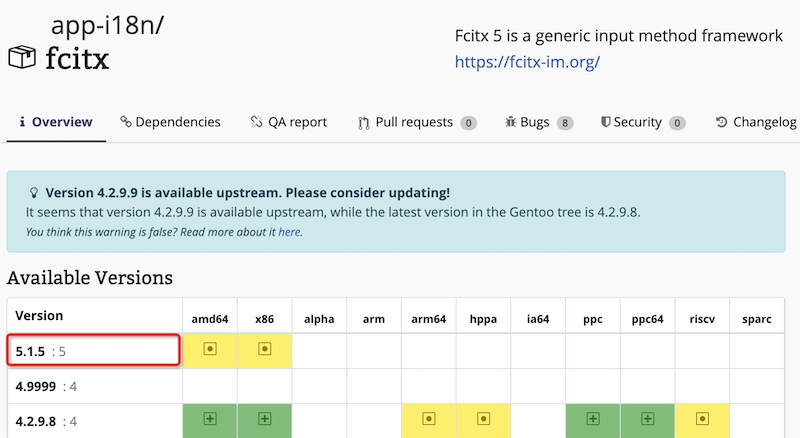The image size is (800, 438).
Task: Click the testing icon for 4.2.9.8 arm64
Action: (x=429, y=419)
